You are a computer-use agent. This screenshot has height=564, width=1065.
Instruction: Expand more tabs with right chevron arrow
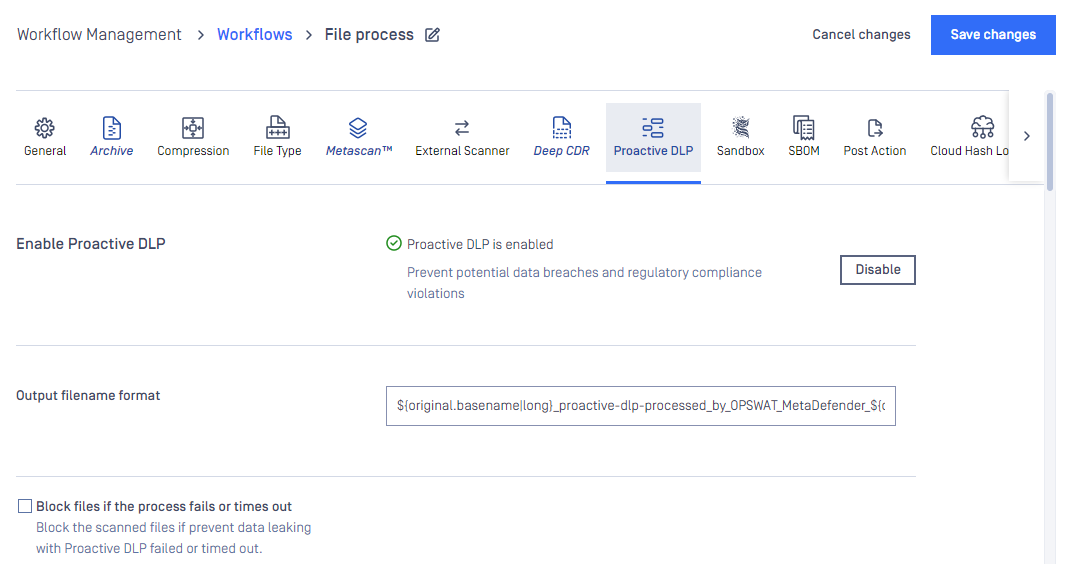[x=1027, y=136]
